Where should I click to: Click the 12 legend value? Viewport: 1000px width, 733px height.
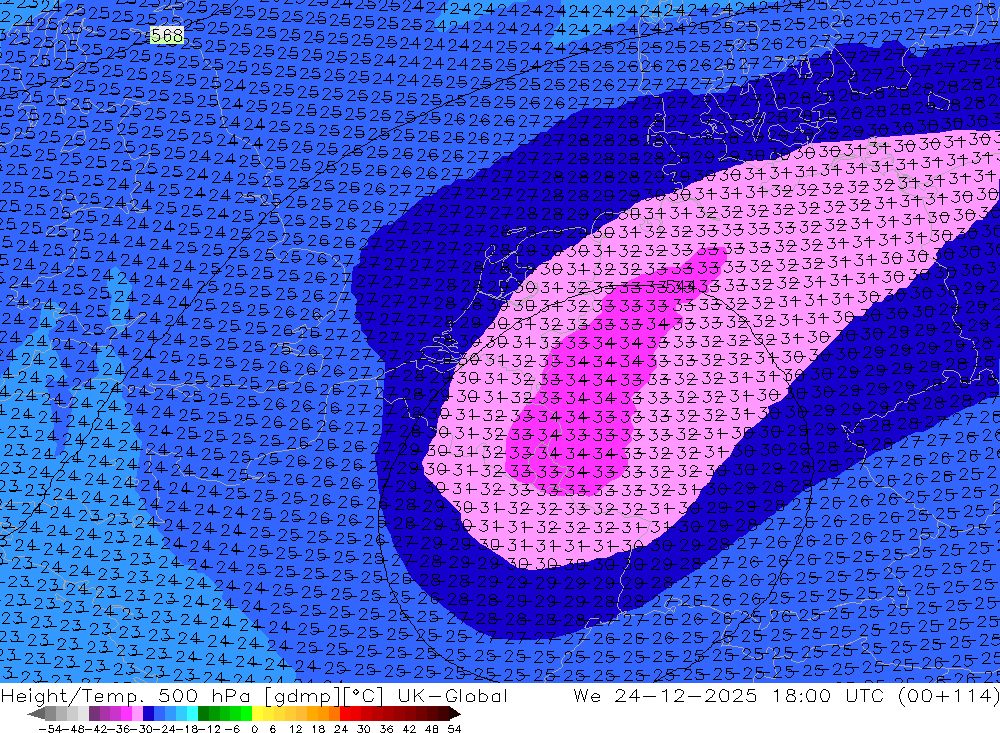(x=296, y=729)
